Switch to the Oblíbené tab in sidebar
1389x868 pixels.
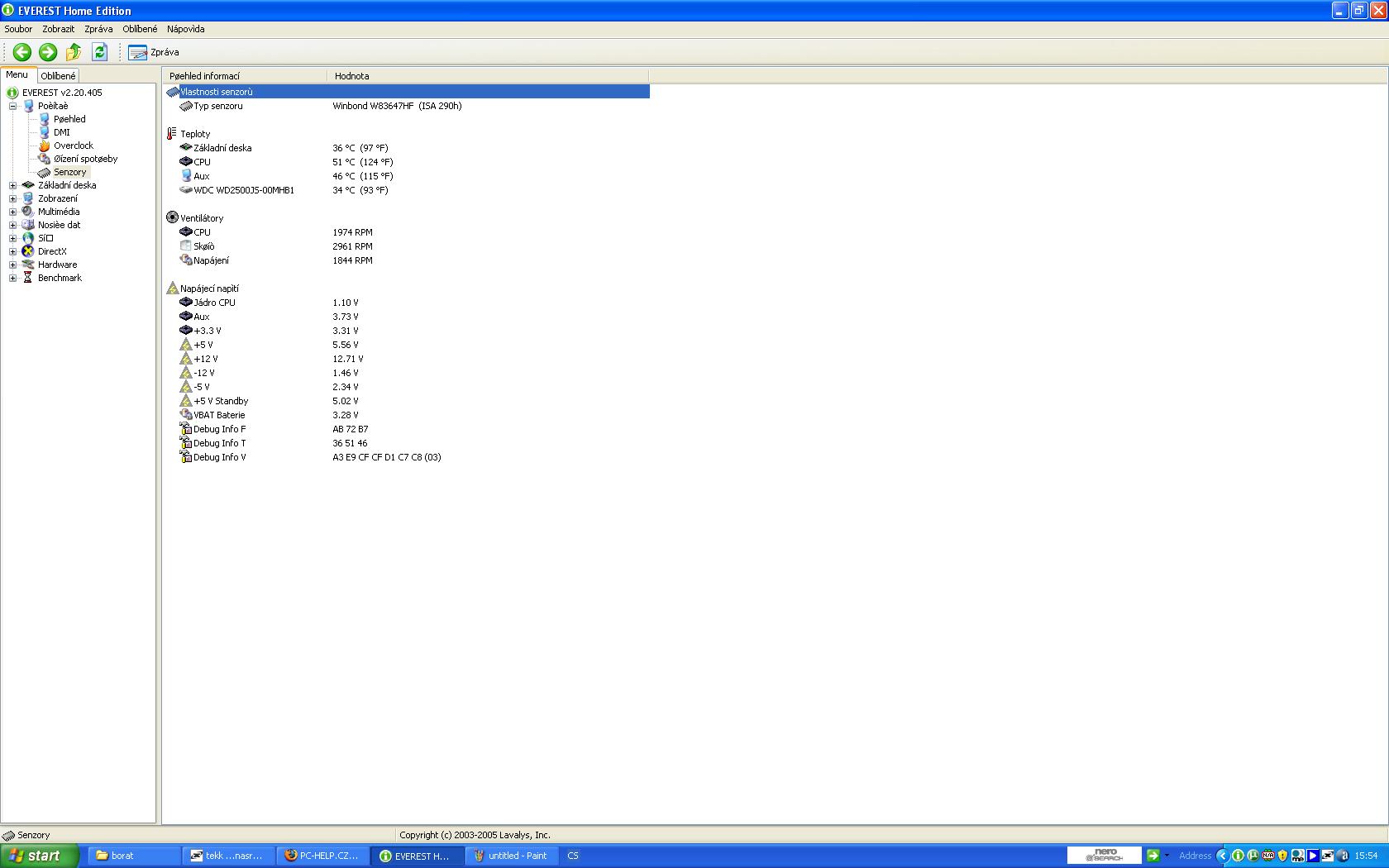(58, 76)
